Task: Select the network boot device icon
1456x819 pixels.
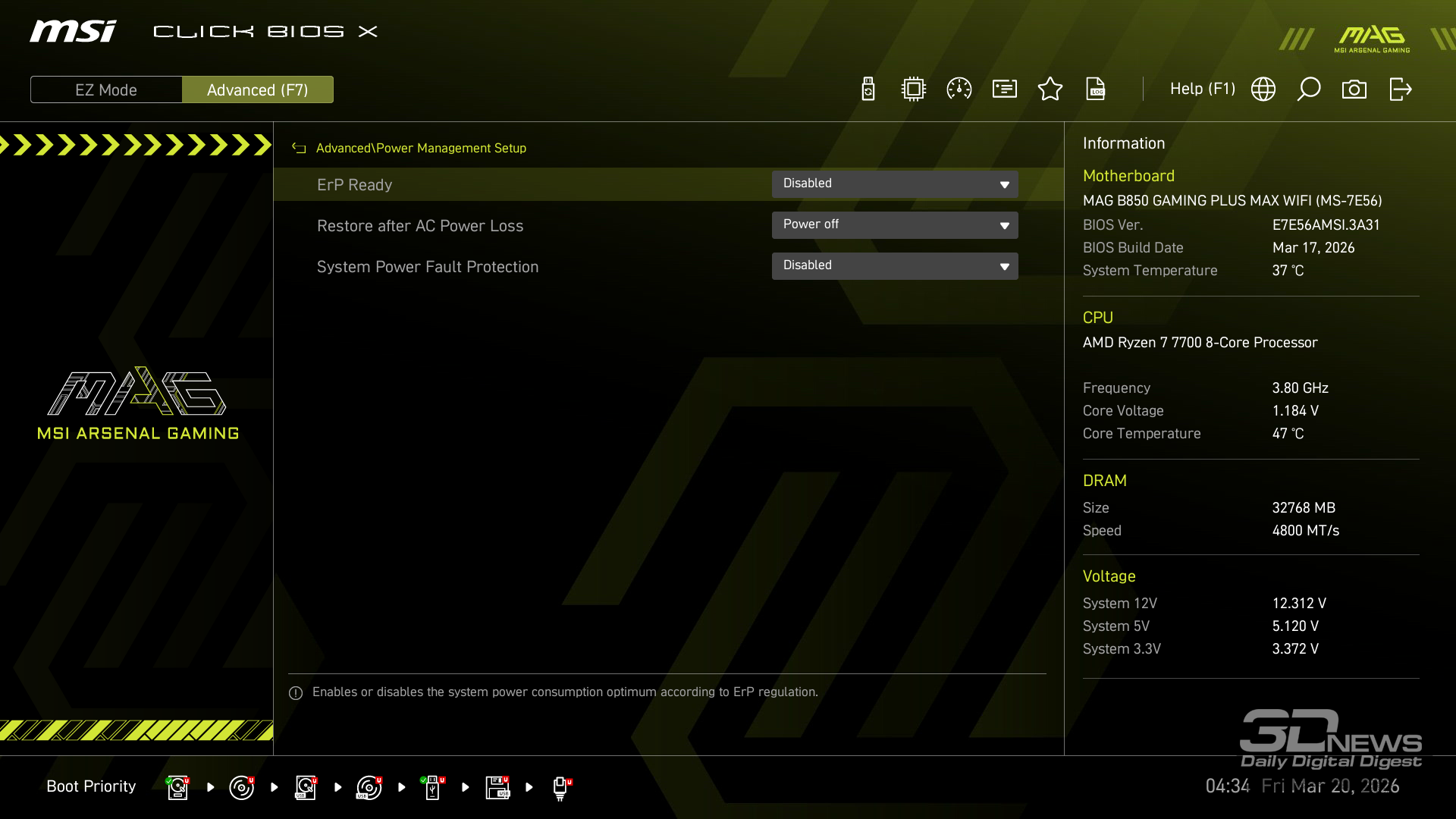Action: click(x=561, y=787)
